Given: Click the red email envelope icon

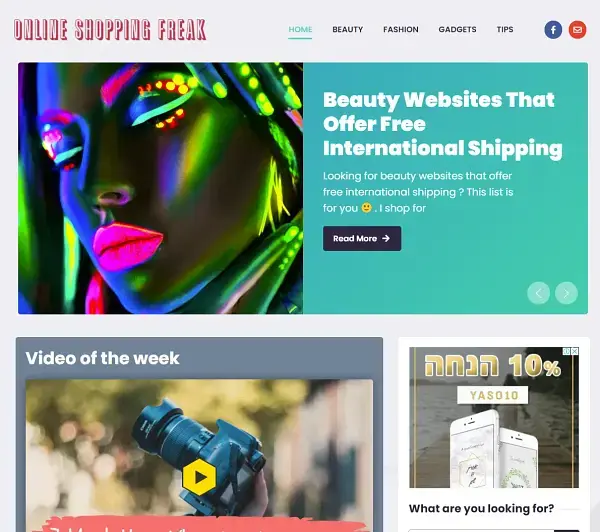Looking at the screenshot, I should pyautogui.click(x=577, y=30).
